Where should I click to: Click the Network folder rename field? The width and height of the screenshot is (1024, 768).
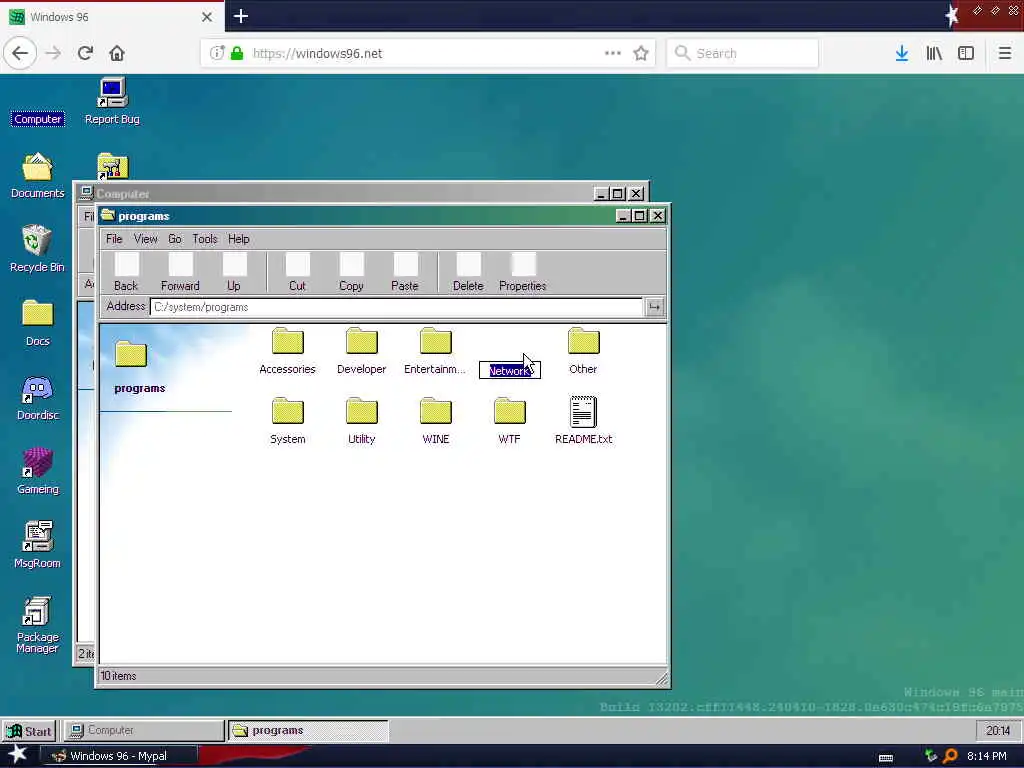[x=509, y=370]
